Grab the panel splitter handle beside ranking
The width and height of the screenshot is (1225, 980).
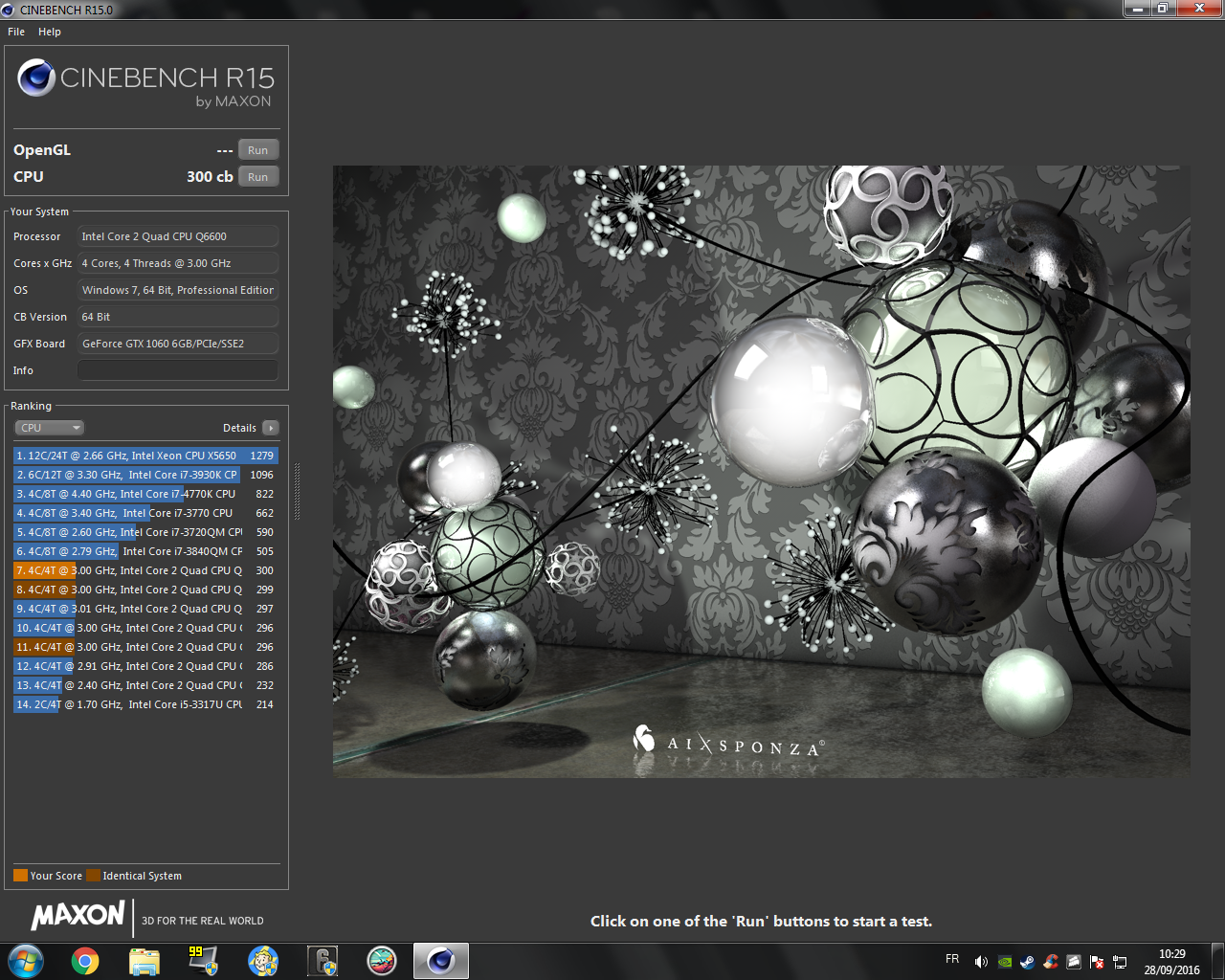pyautogui.click(x=297, y=492)
